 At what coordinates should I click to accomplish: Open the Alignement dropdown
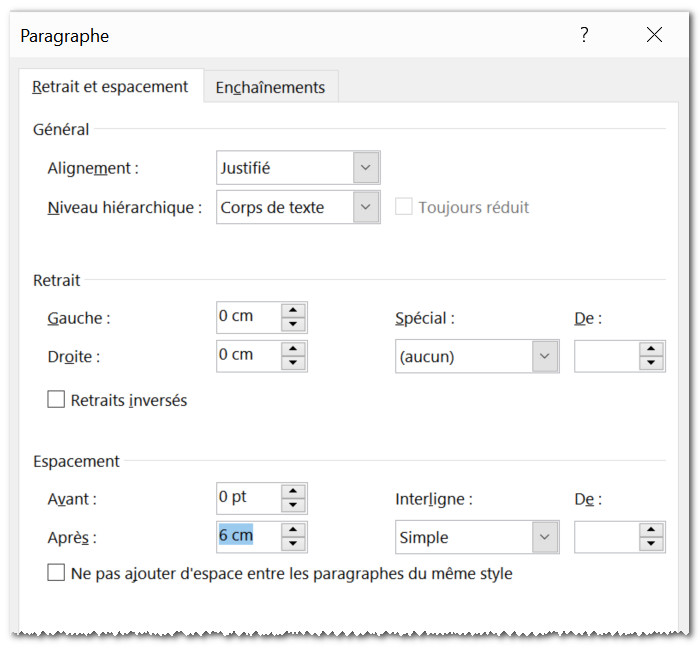tap(366, 168)
